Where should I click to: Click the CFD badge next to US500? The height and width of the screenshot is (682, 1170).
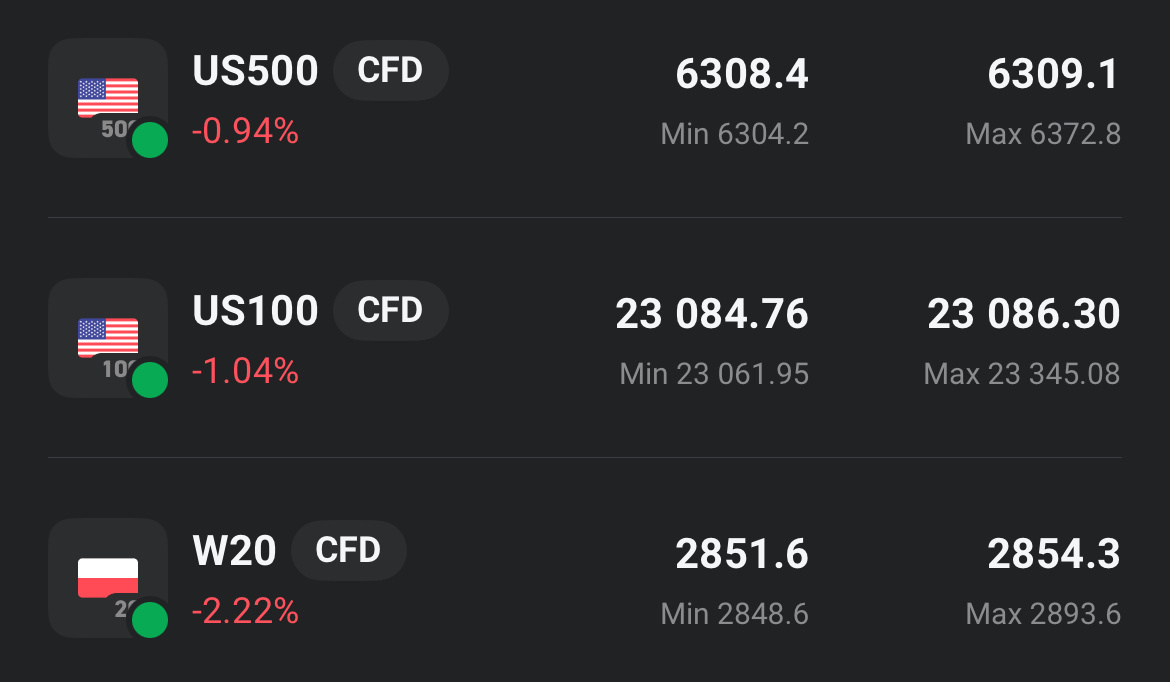click(390, 71)
